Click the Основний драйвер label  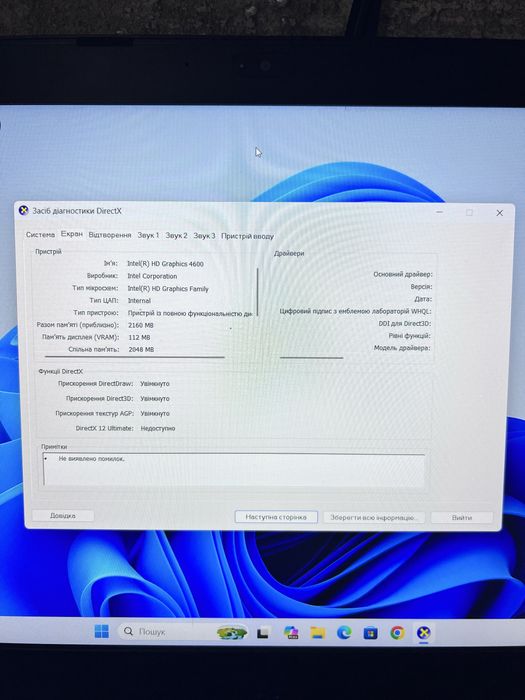click(x=403, y=274)
